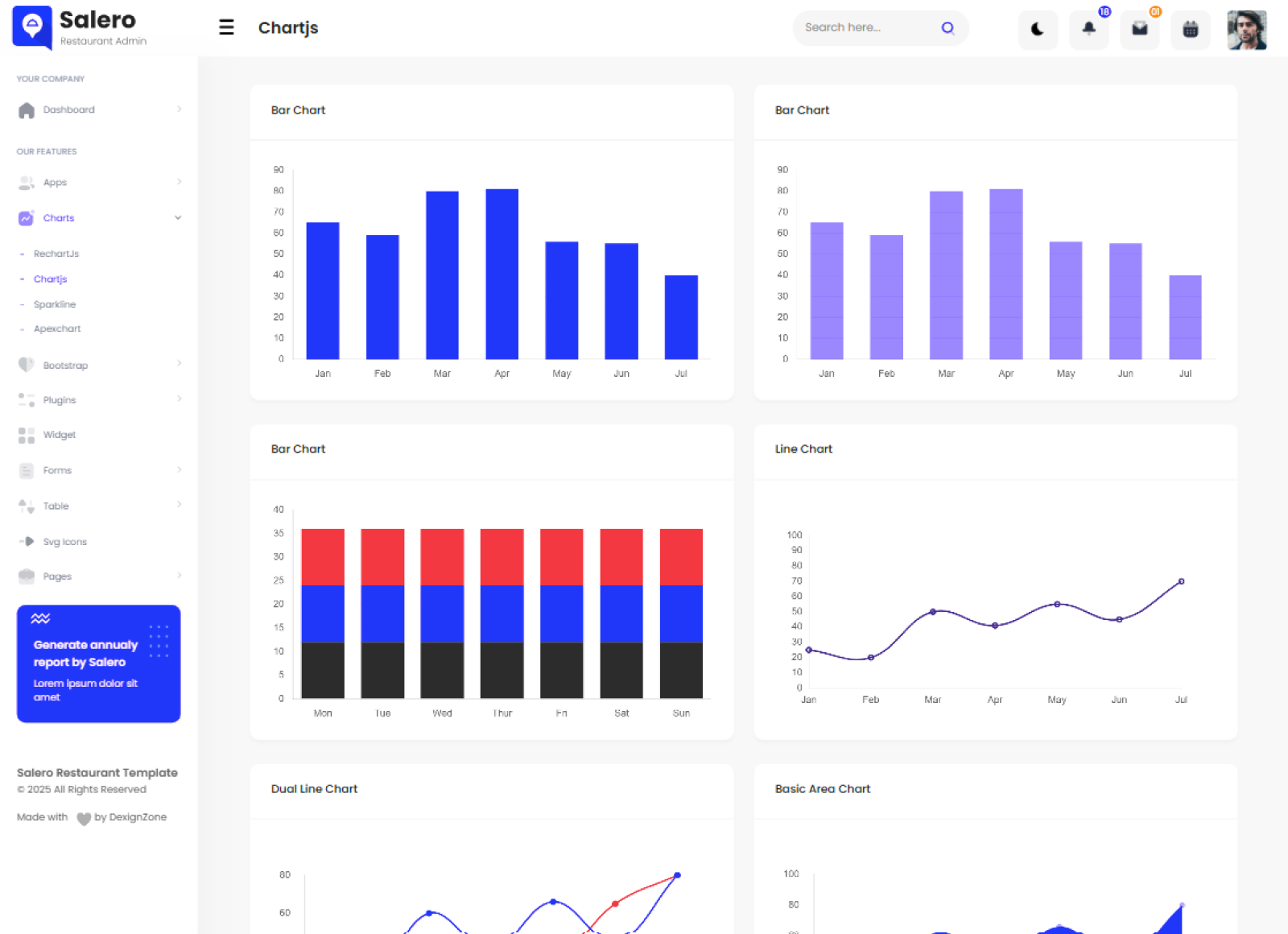Open notifications bell icon
1288x934 pixels.
[1088, 30]
